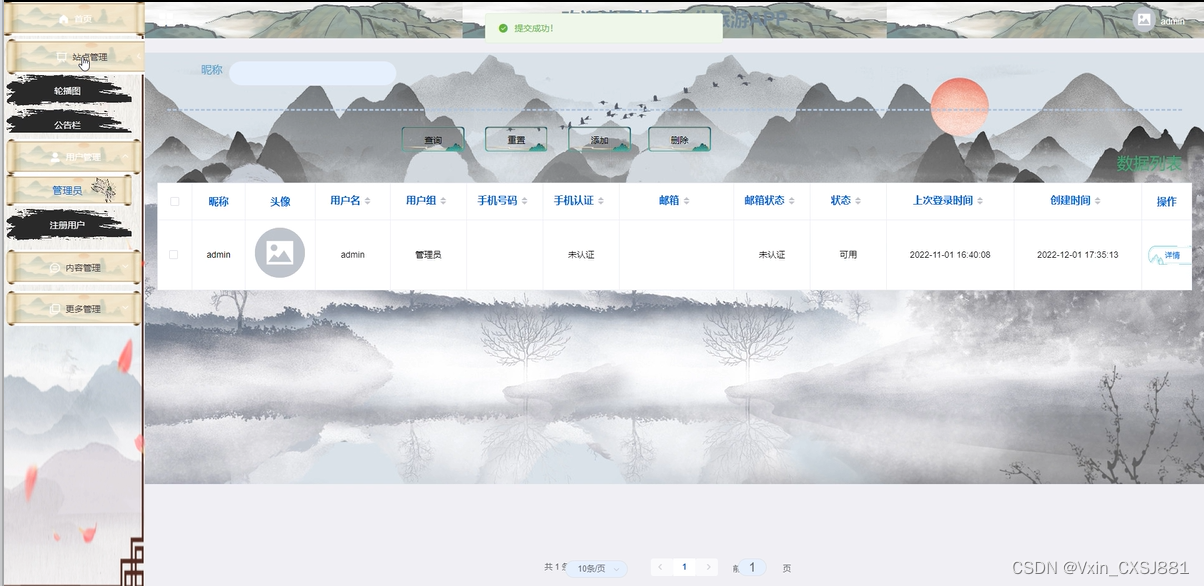Expand the 内容管理 menu chevron
The image size is (1204, 586).
pos(127,268)
